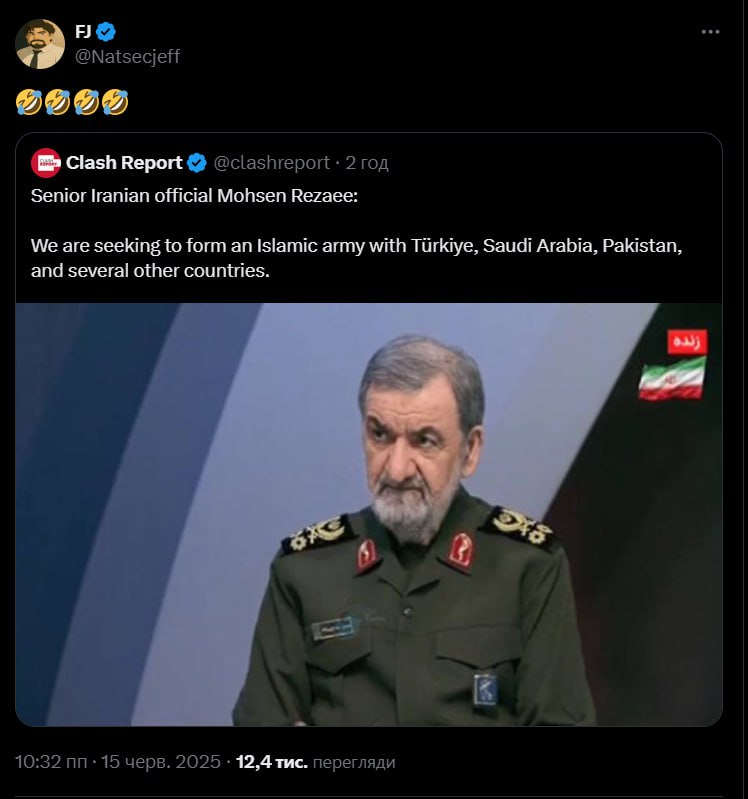The image size is (748, 799).
Task: Visit the @Natsecjeff handle link
Action: pos(128,56)
